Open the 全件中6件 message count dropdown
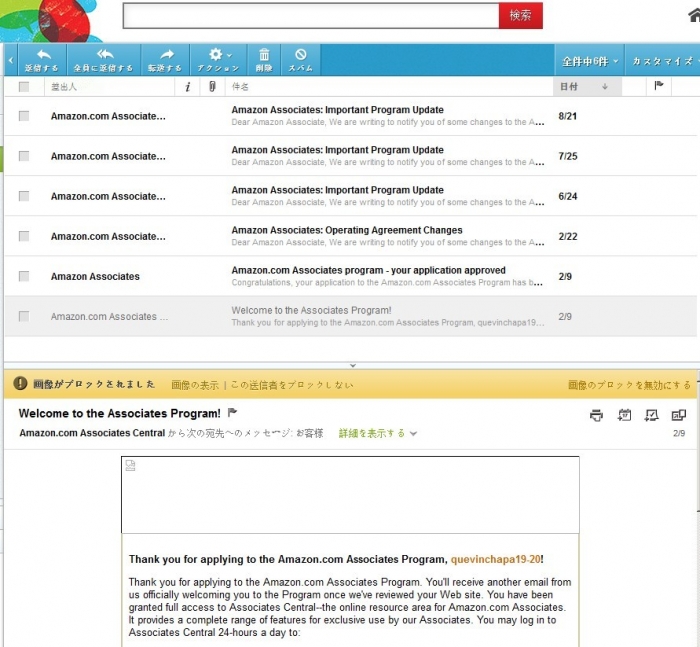This screenshot has width=700, height=647. 589,61
